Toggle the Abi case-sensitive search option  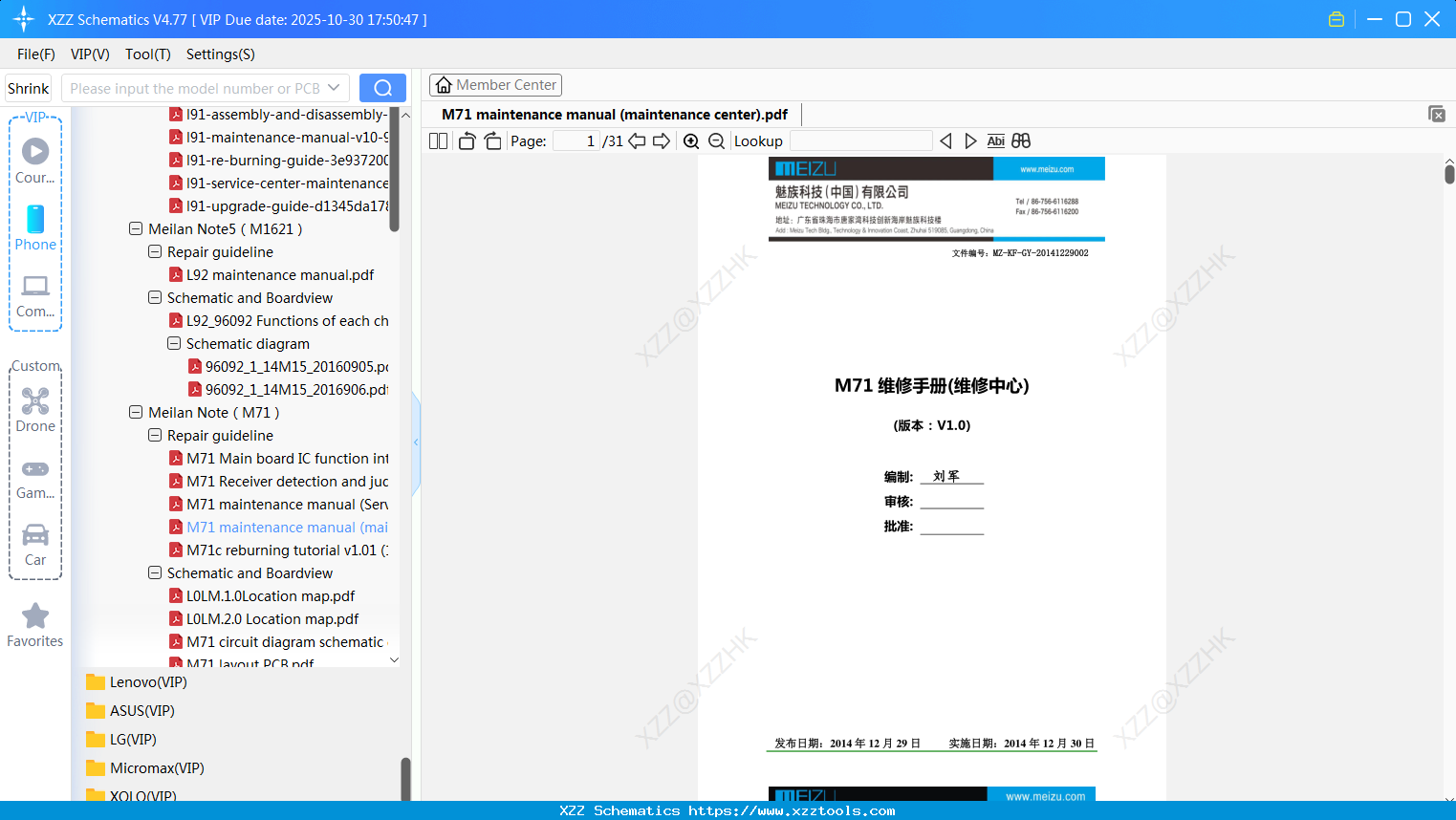coord(995,140)
